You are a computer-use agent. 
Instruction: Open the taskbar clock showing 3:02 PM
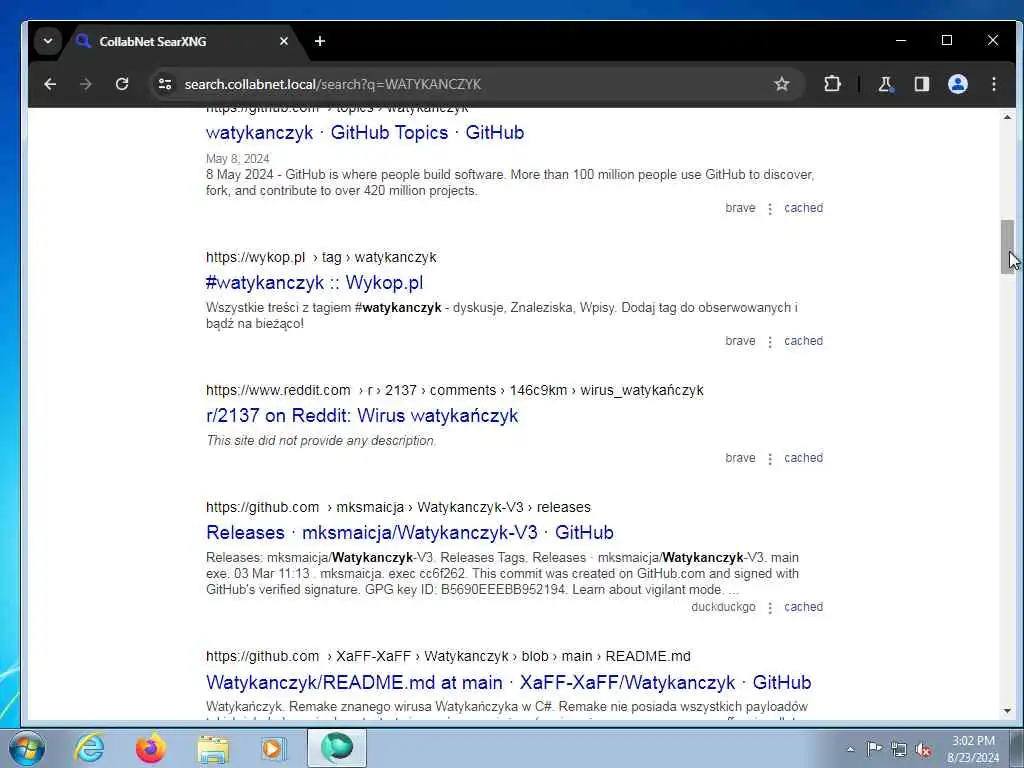coord(973,748)
